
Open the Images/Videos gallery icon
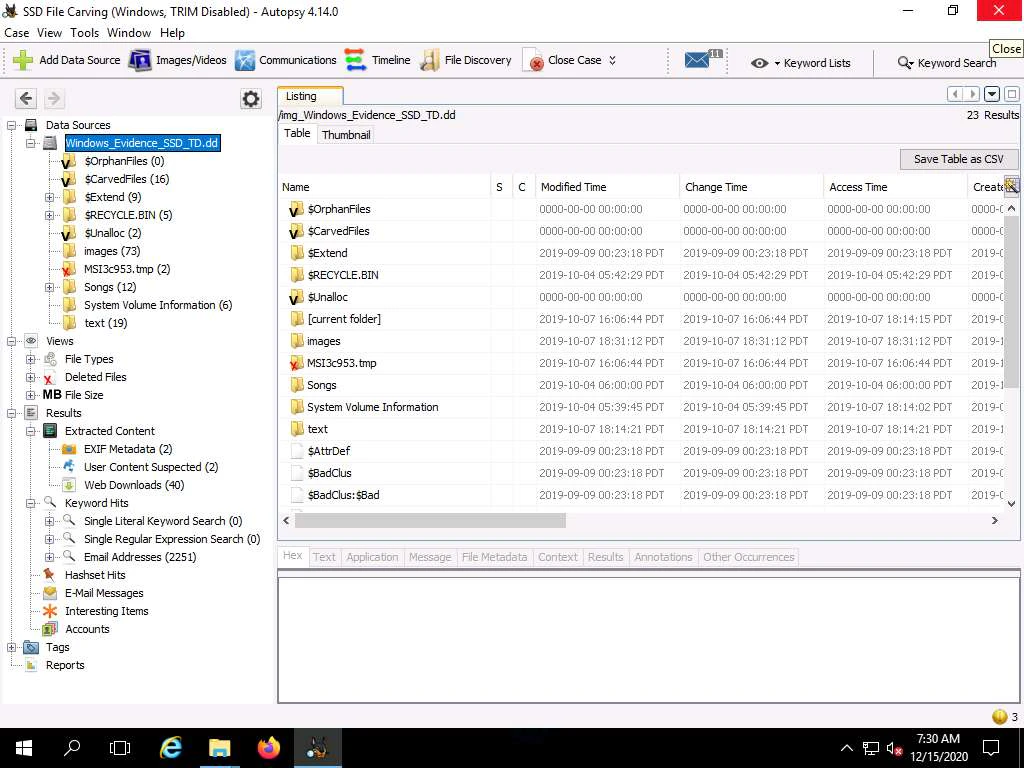pos(140,60)
